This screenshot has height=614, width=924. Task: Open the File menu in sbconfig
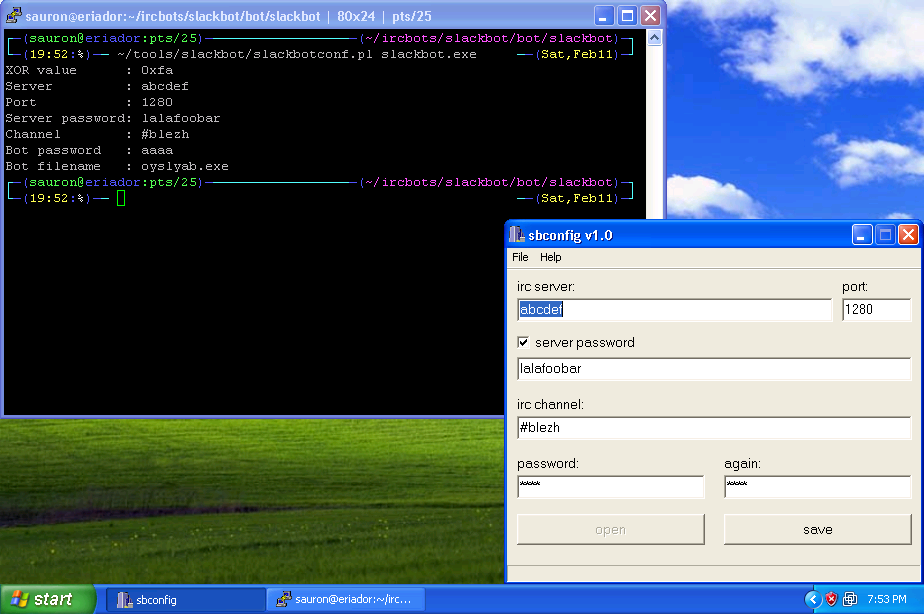point(520,257)
